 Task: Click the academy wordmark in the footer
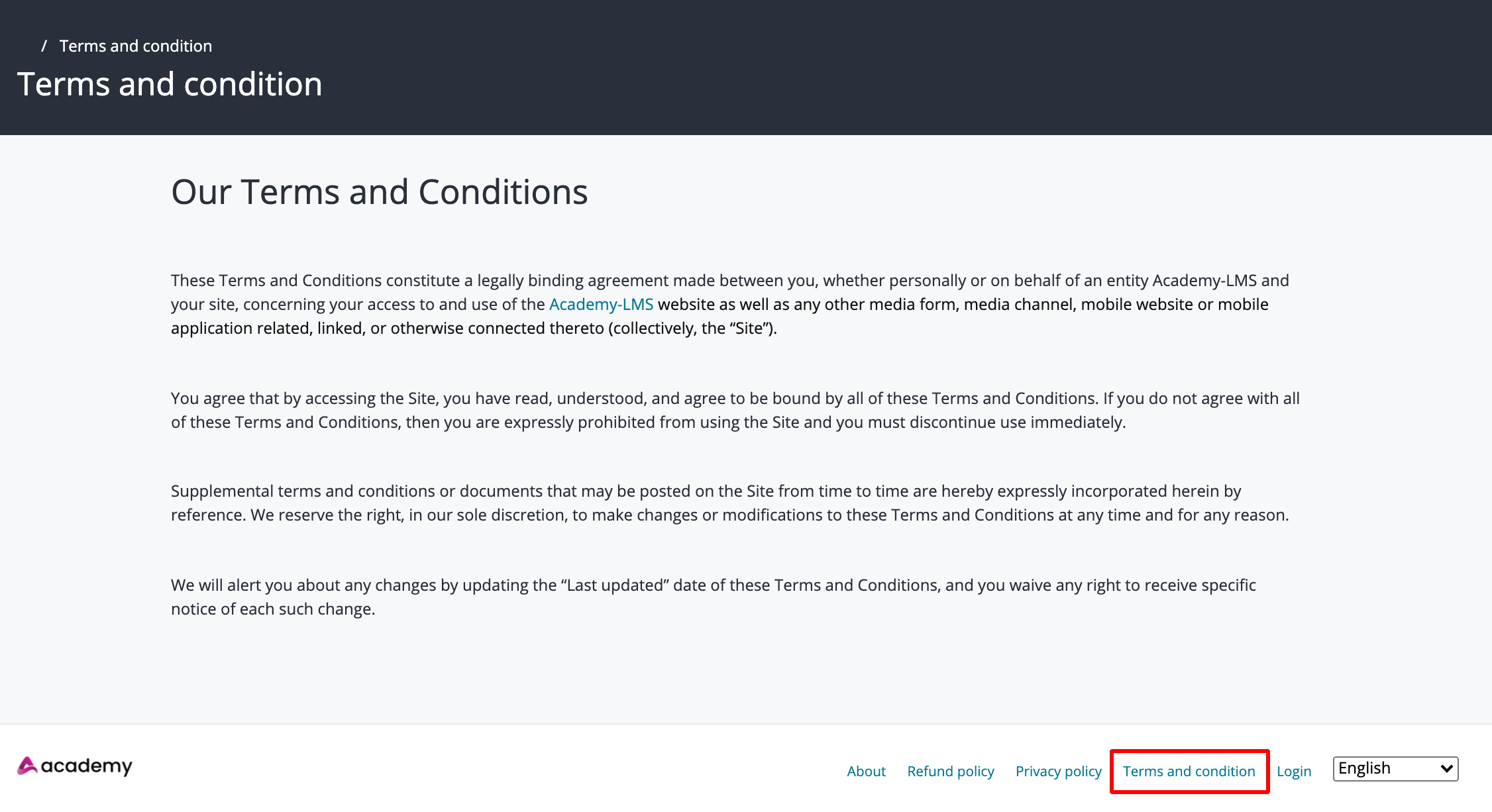(x=87, y=766)
